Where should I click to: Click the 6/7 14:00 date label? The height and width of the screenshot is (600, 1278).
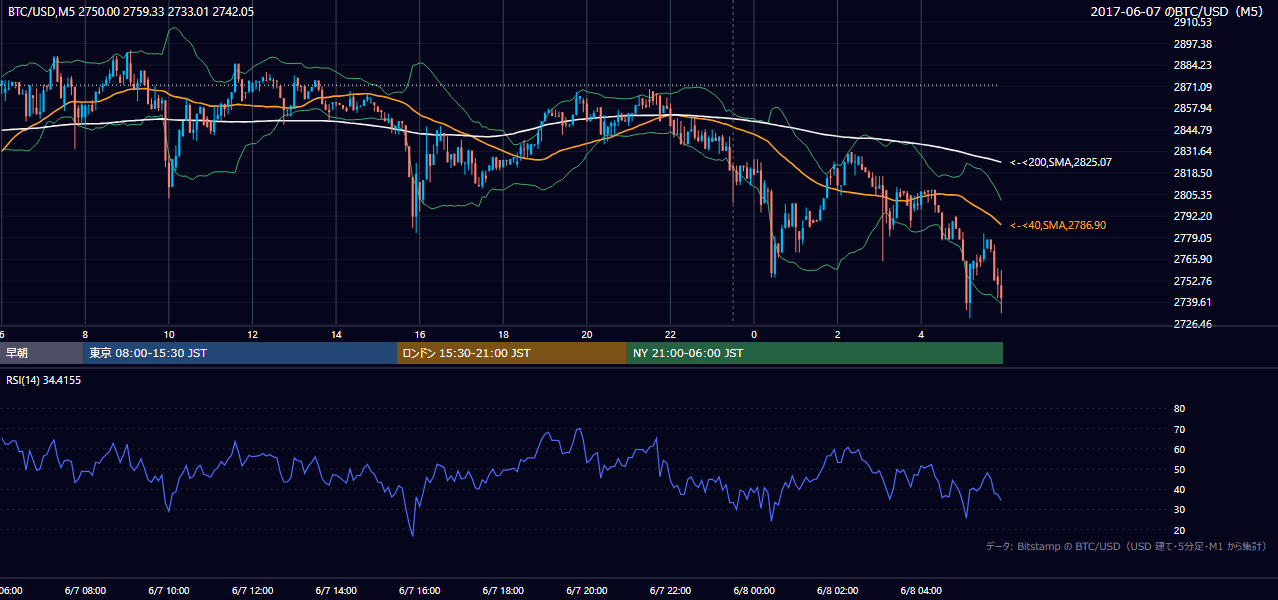[x=335, y=591]
